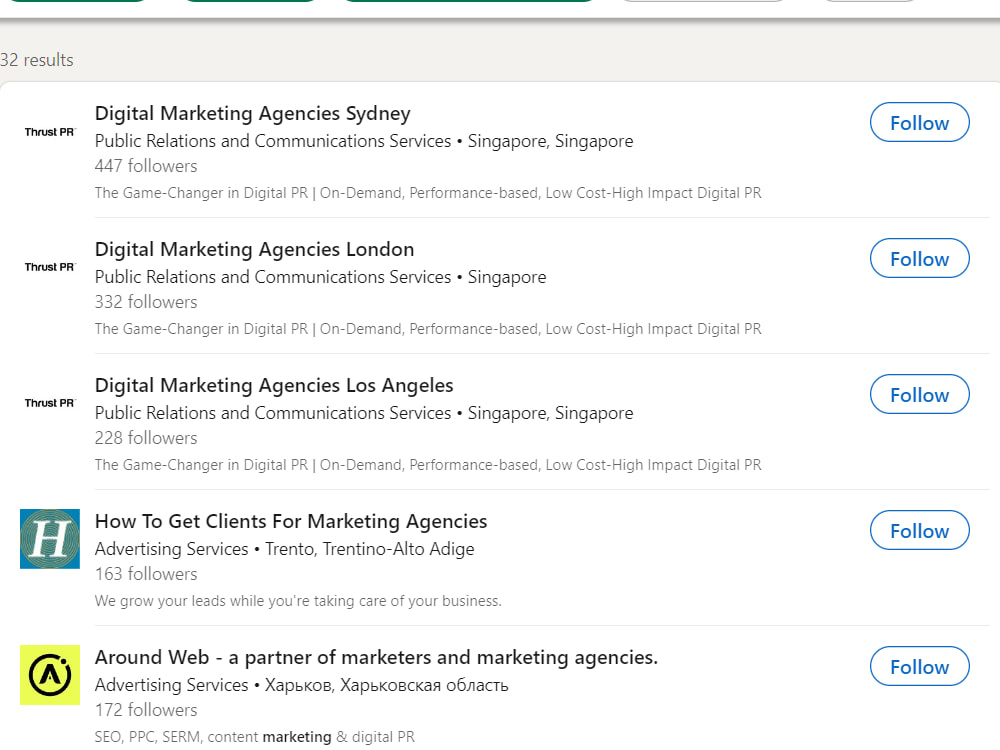This screenshot has width=1000, height=750.
Task: Open Digital Marketing Agencies London page title
Action: (x=254, y=249)
